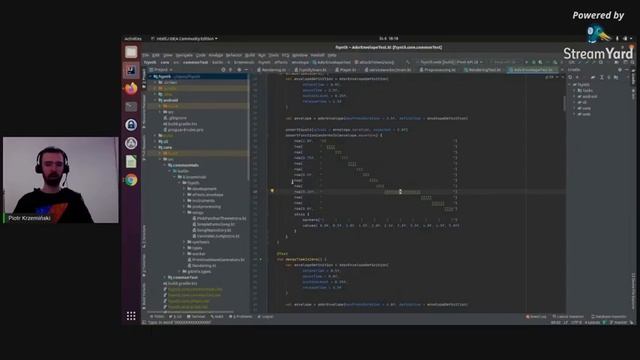Click the add Gradle project plus icon

(577, 77)
